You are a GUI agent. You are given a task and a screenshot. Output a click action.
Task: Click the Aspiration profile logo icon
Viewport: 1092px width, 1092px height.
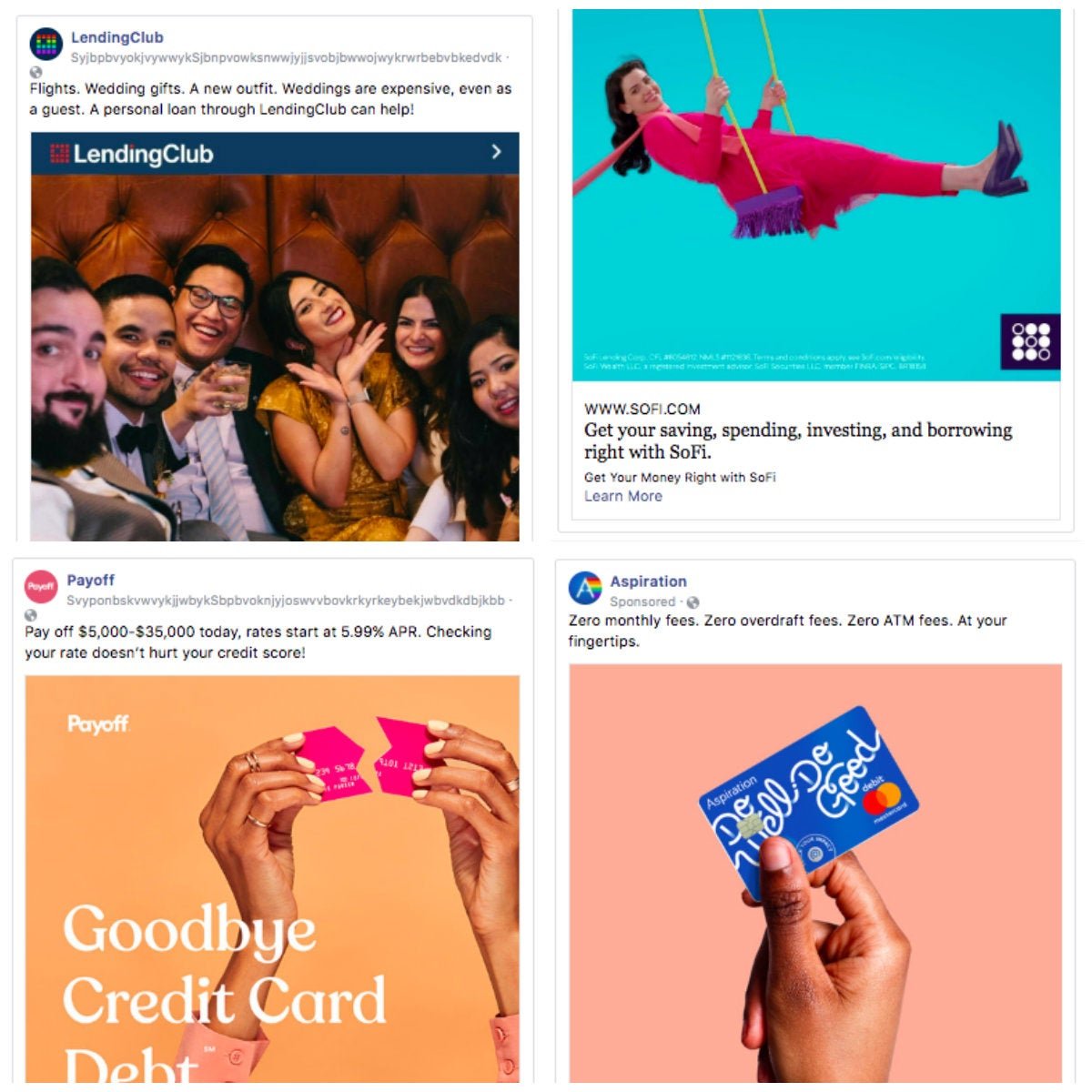pos(585,588)
